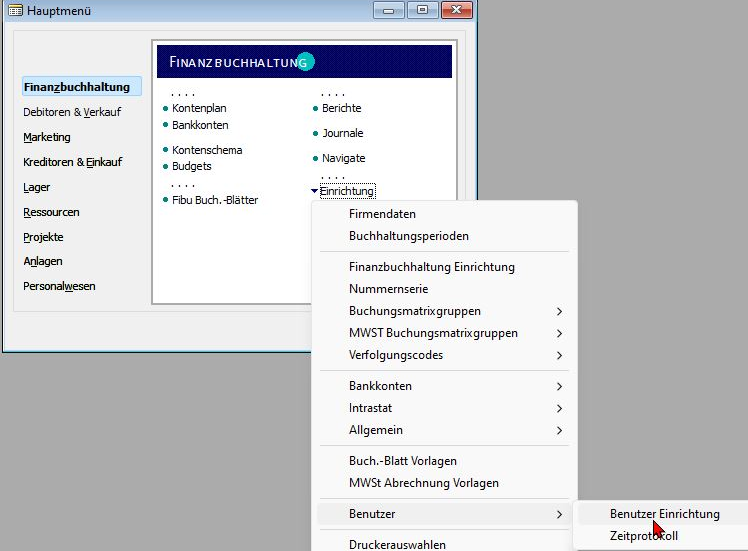This screenshot has height=551, width=748.
Task: Open the Marketing menu
Action: pyautogui.click(x=47, y=137)
